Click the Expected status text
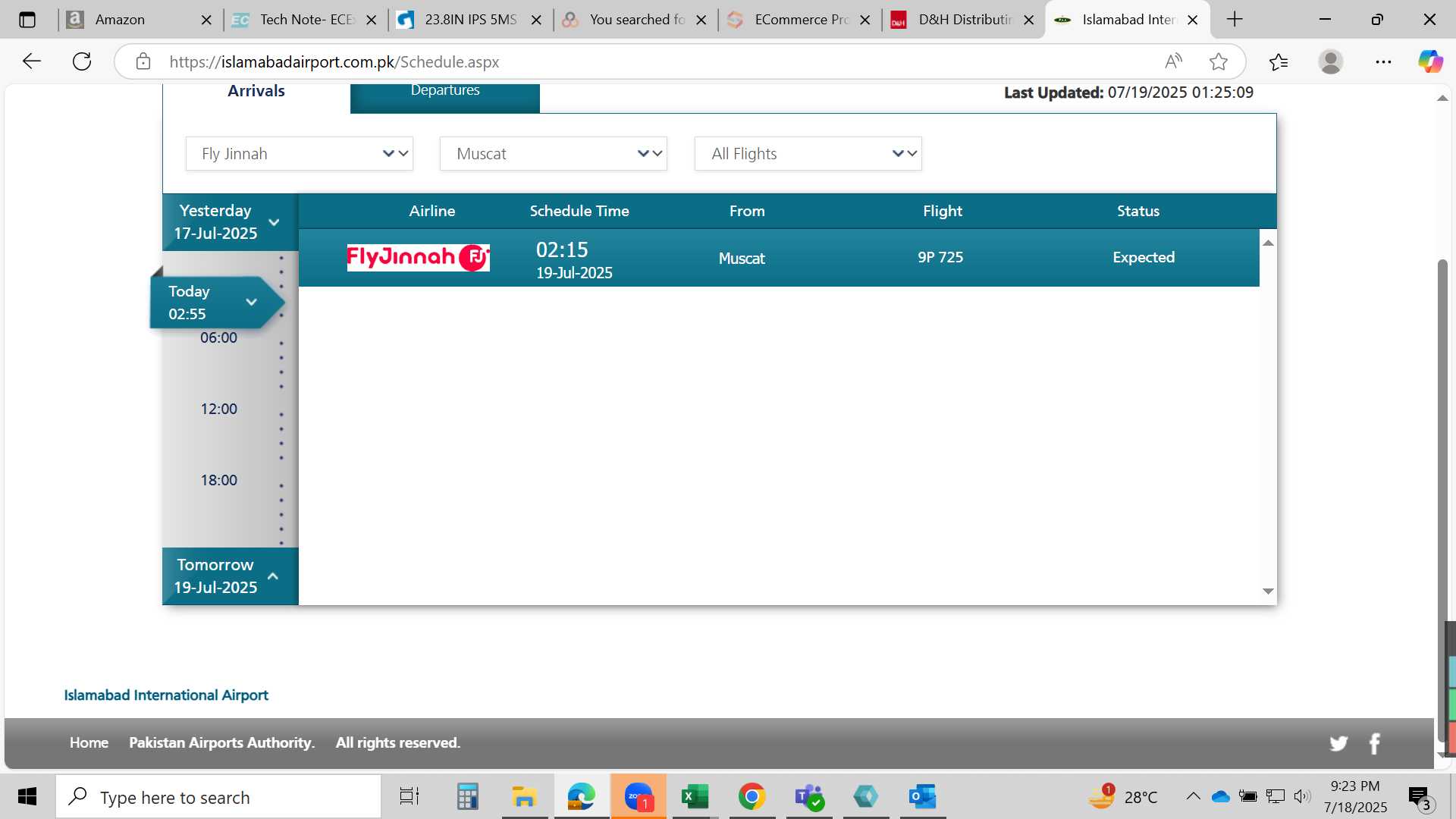This screenshot has height=819, width=1456. (1144, 258)
